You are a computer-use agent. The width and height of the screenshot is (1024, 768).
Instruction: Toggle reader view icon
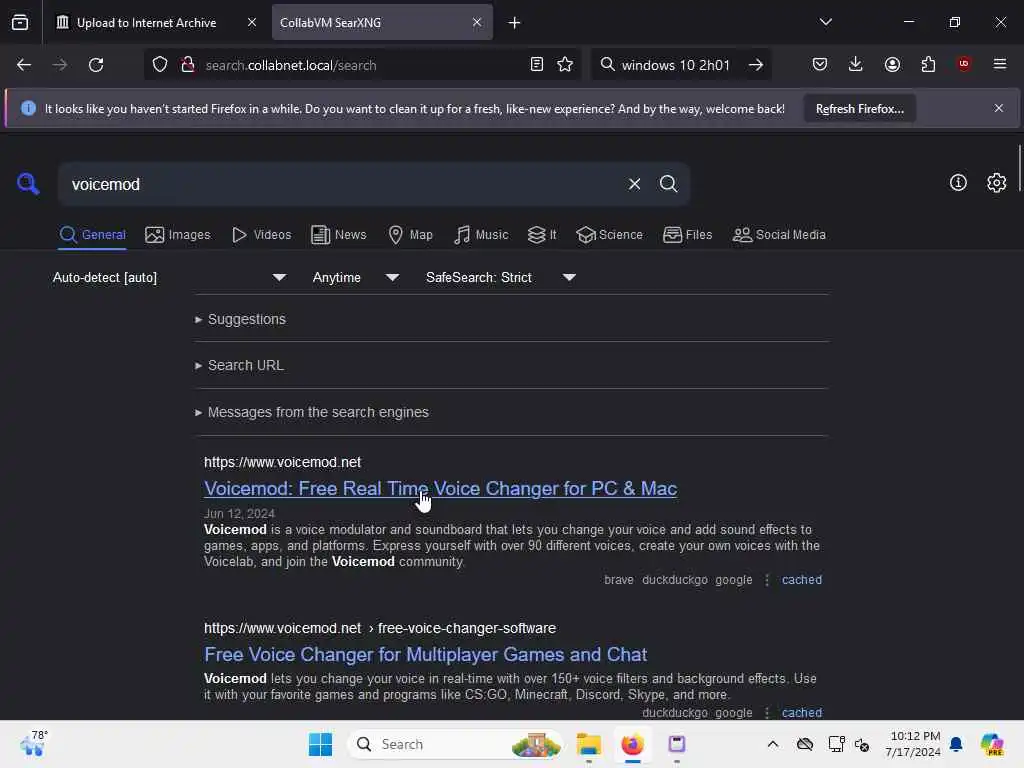pyautogui.click(x=536, y=64)
